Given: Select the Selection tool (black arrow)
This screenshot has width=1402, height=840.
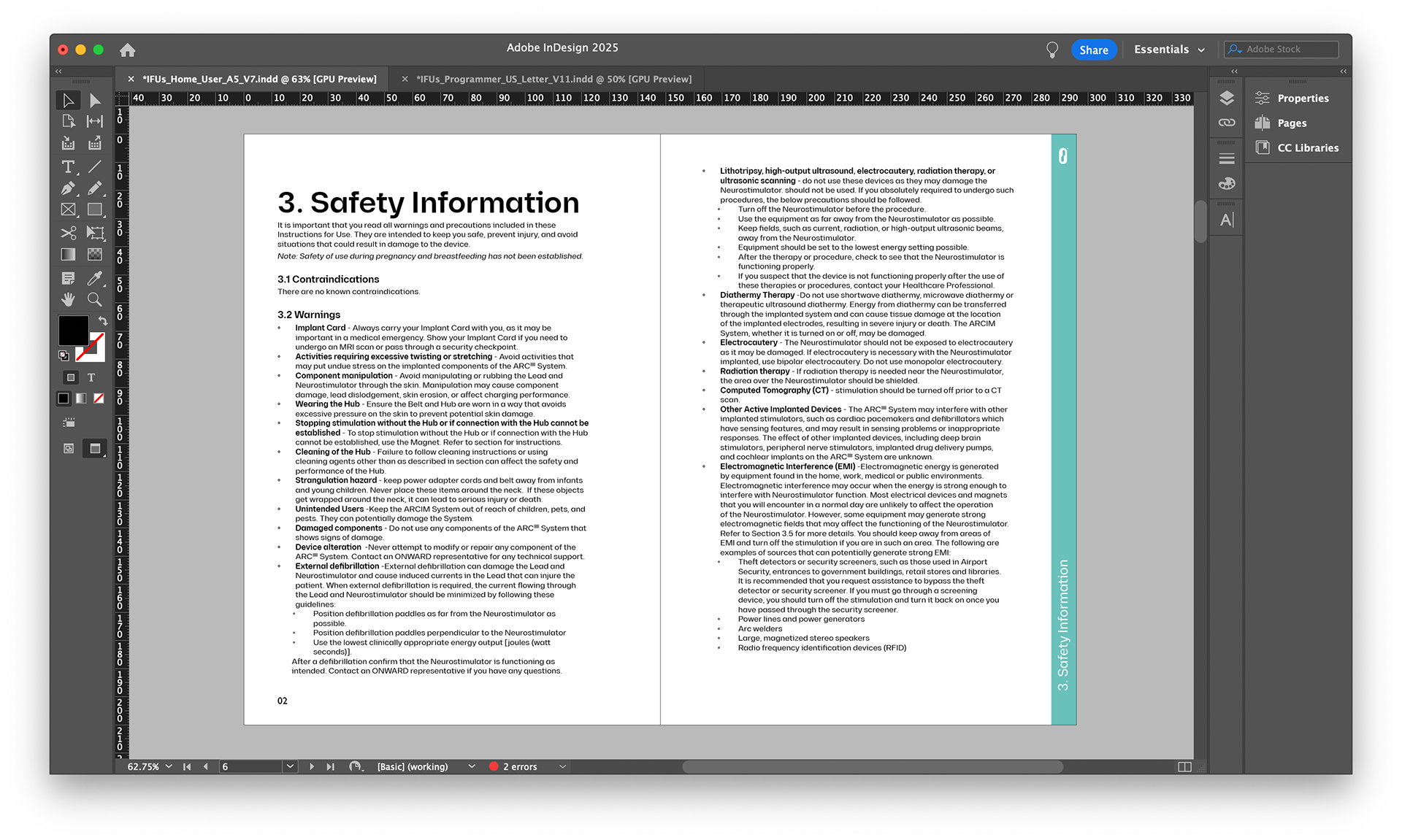Looking at the screenshot, I should pyautogui.click(x=68, y=100).
